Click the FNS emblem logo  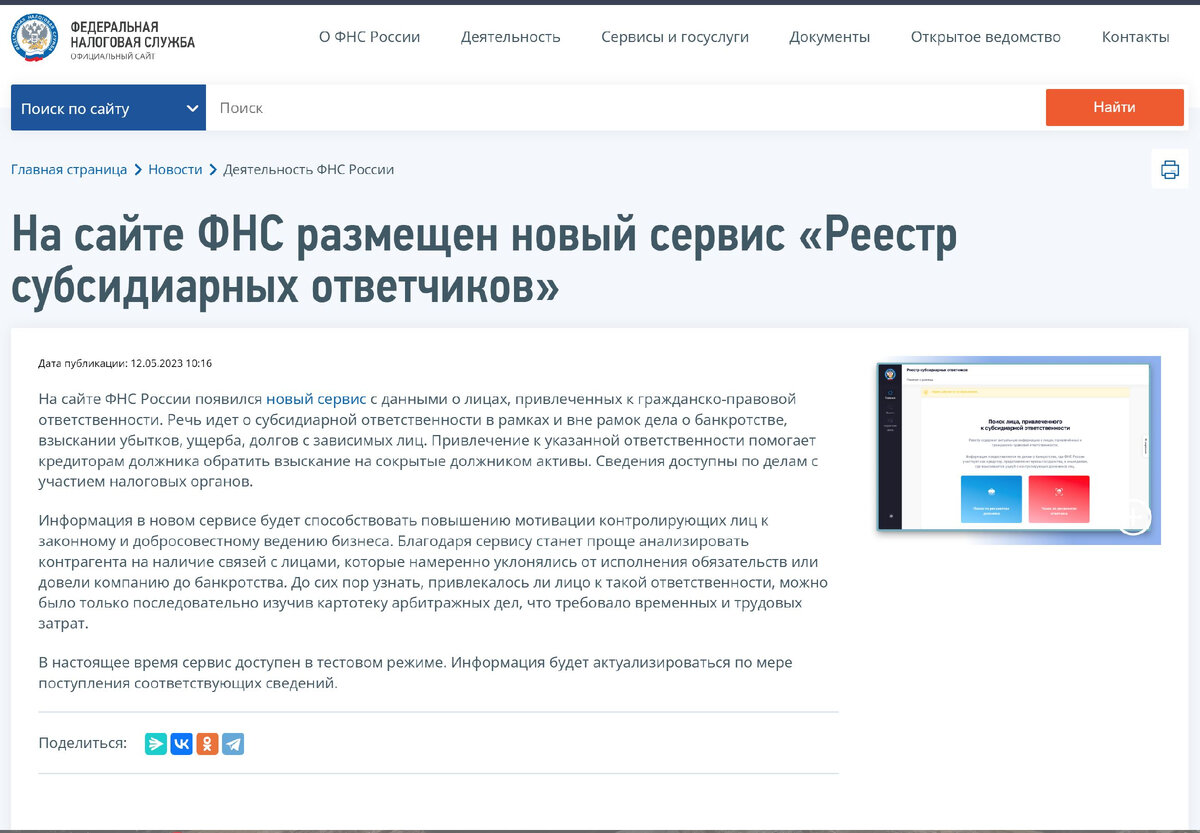coord(35,39)
